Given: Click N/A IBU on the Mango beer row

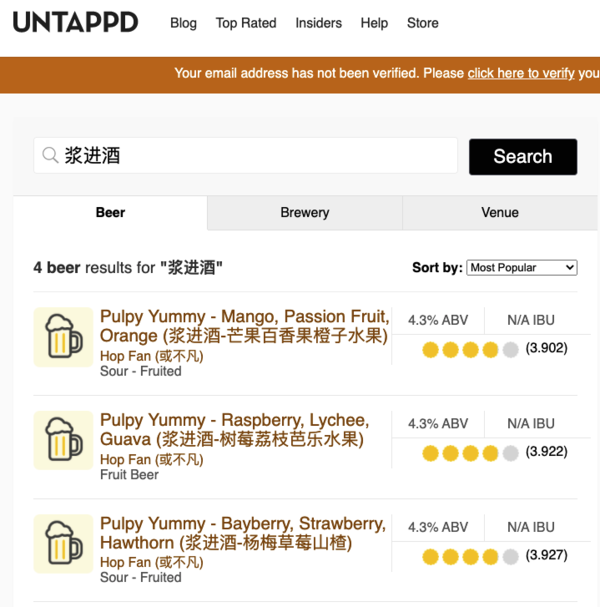Looking at the screenshot, I should tap(531, 320).
